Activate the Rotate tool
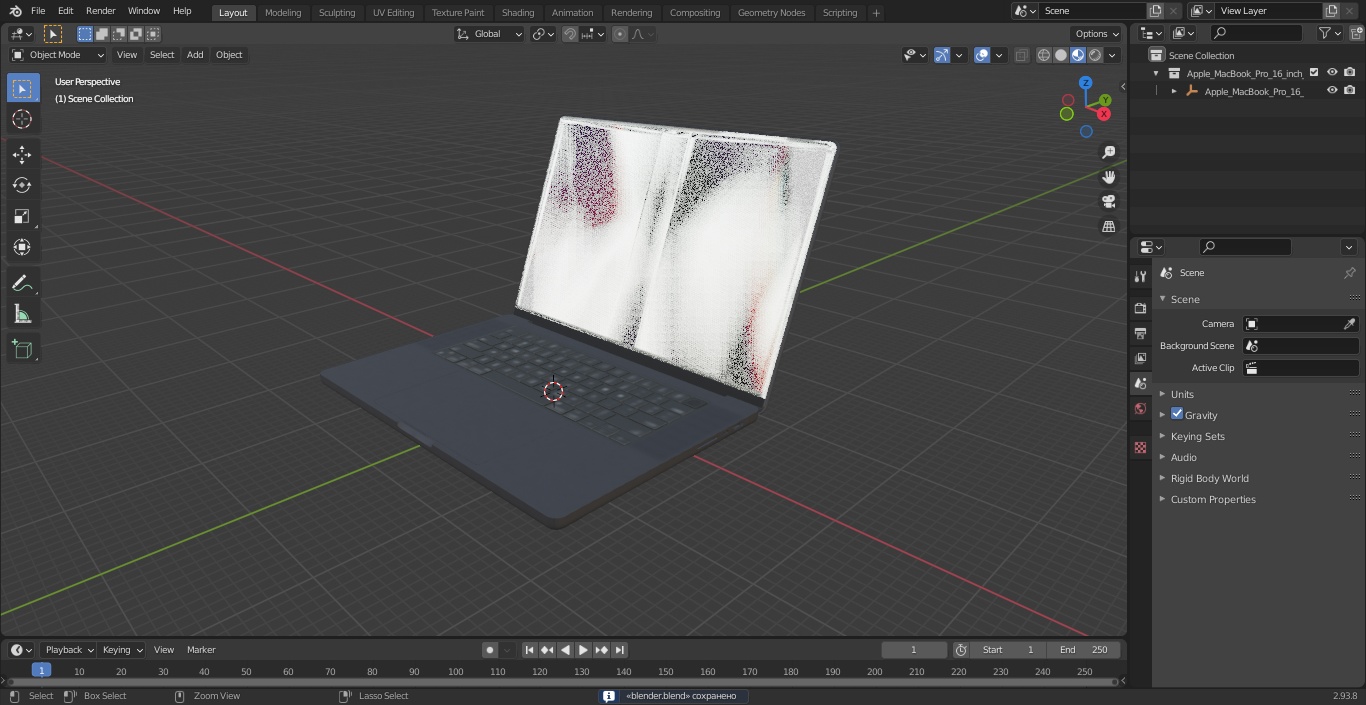Viewport: 1366px width, 705px height. (22, 185)
